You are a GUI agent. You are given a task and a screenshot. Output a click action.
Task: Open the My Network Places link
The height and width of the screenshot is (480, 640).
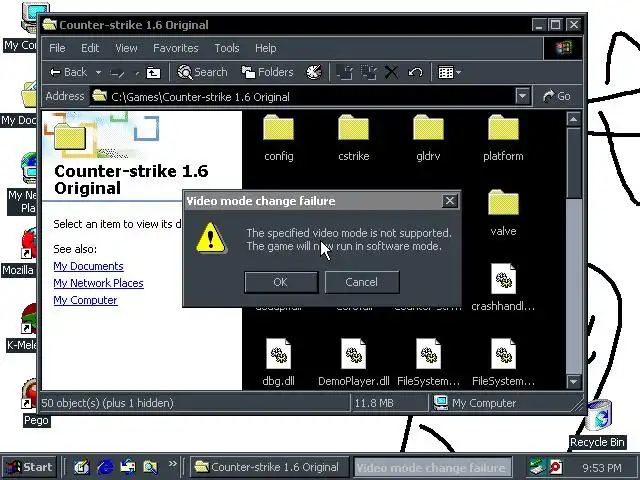[98, 283]
